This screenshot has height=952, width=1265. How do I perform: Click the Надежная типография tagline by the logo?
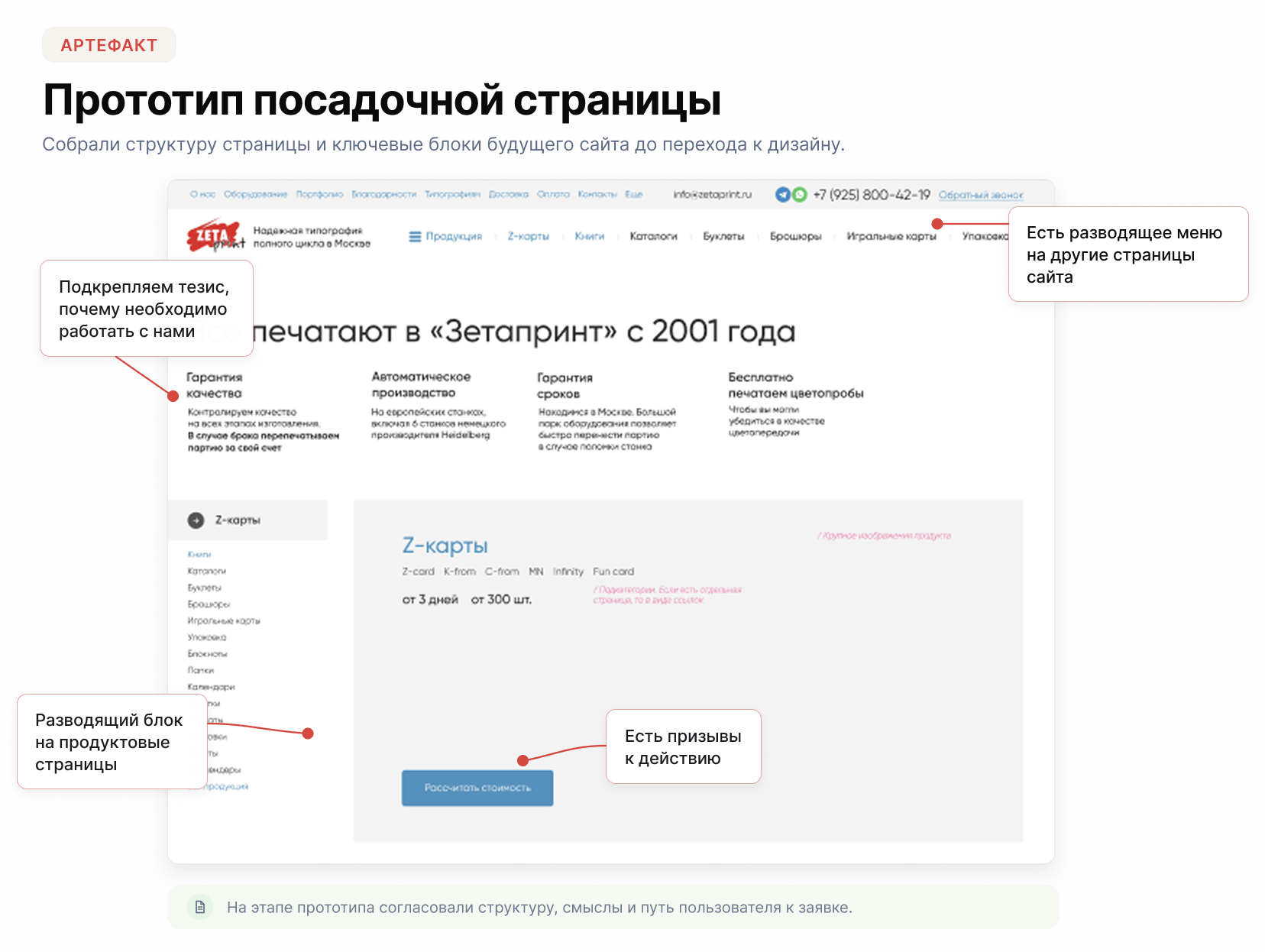click(x=312, y=237)
